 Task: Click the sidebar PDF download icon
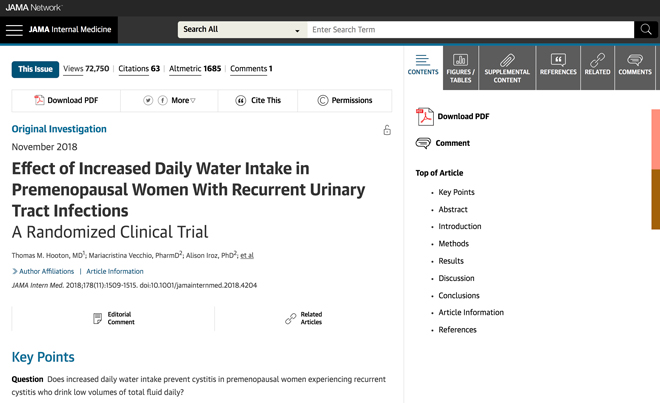[x=425, y=117]
